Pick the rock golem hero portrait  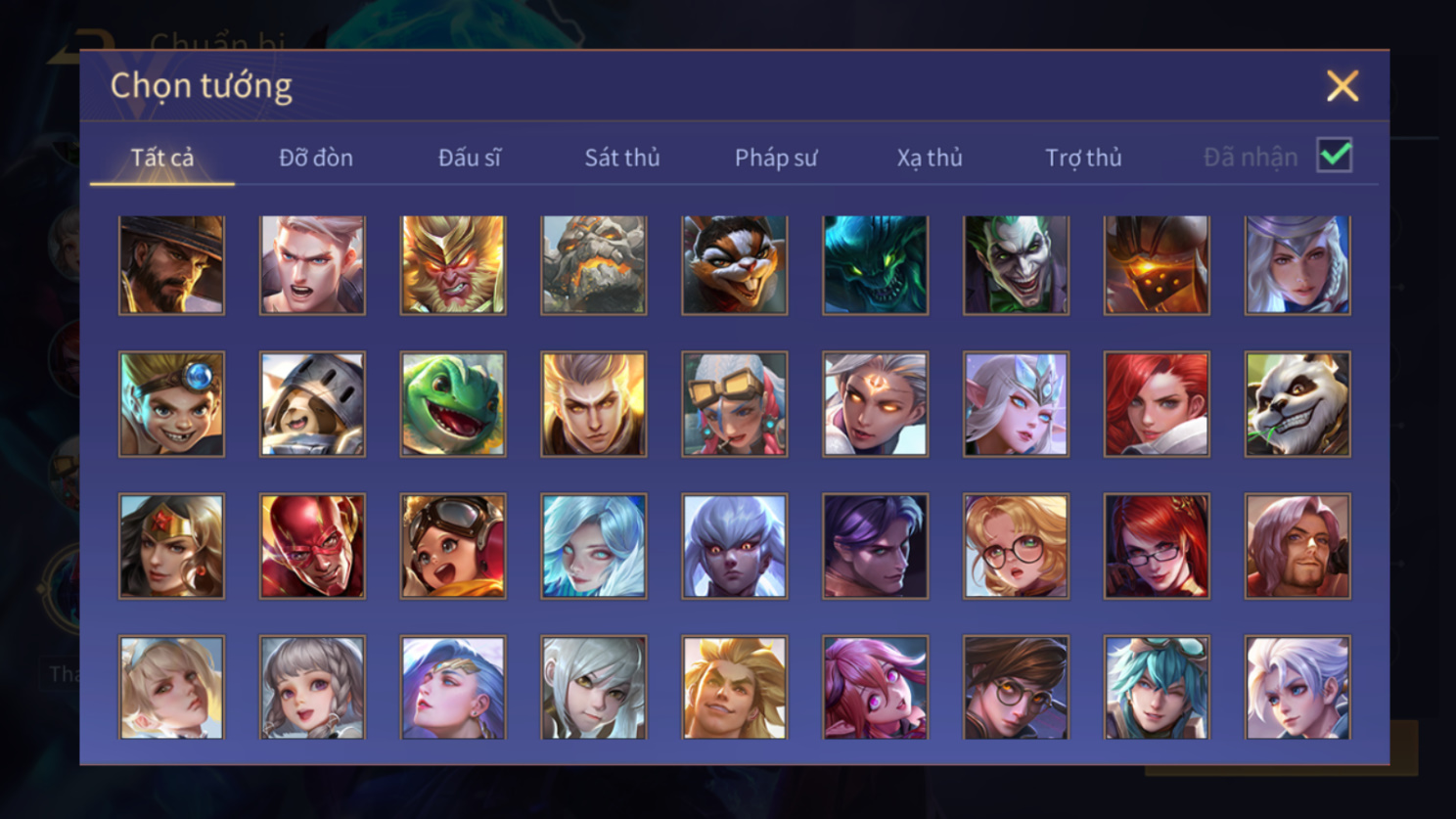594,265
